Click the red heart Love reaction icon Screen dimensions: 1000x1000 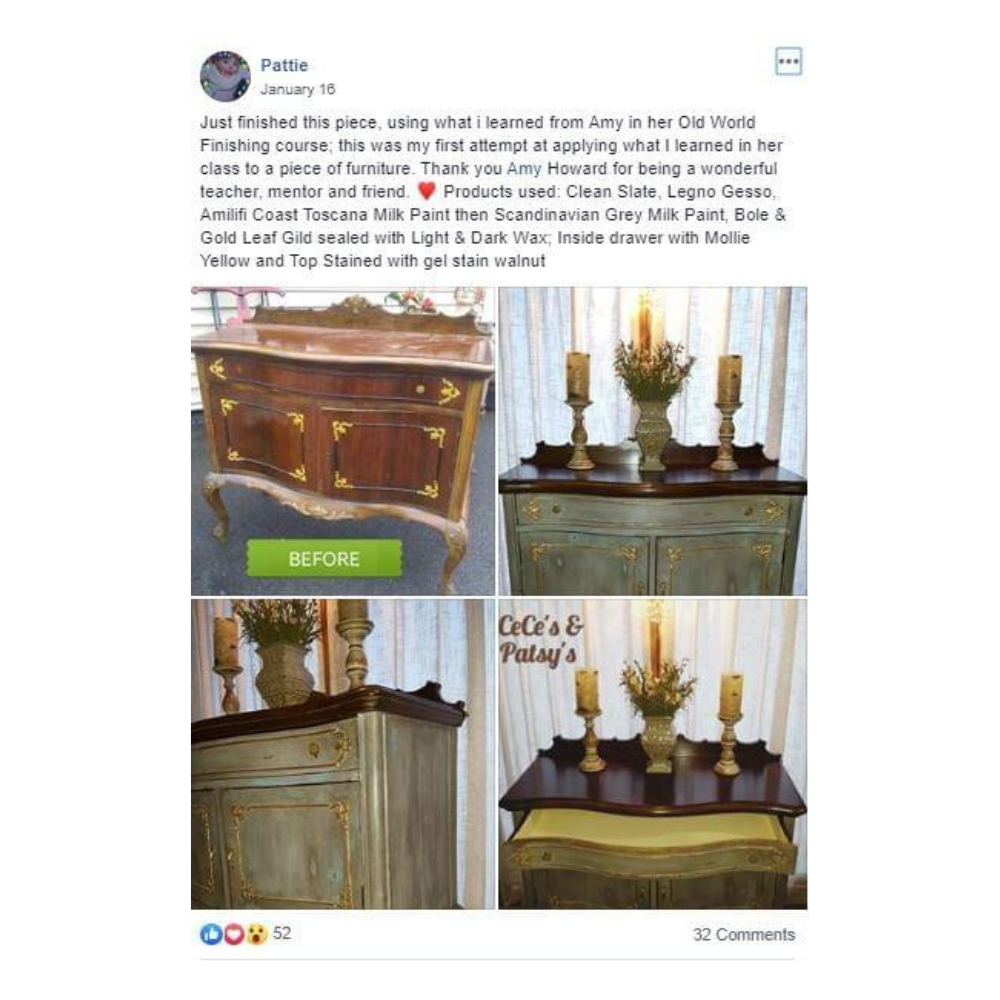pyautogui.click(x=233, y=934)
